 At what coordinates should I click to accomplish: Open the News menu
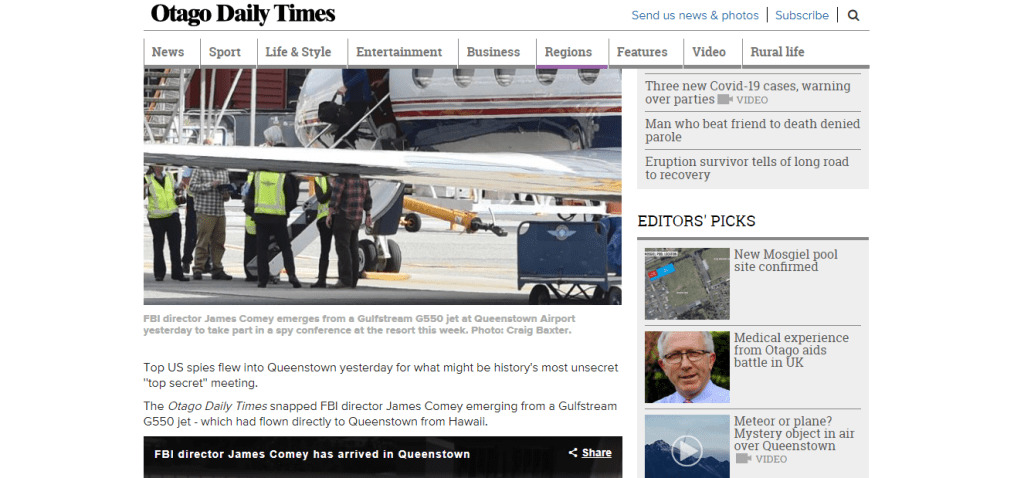(168, 52)
